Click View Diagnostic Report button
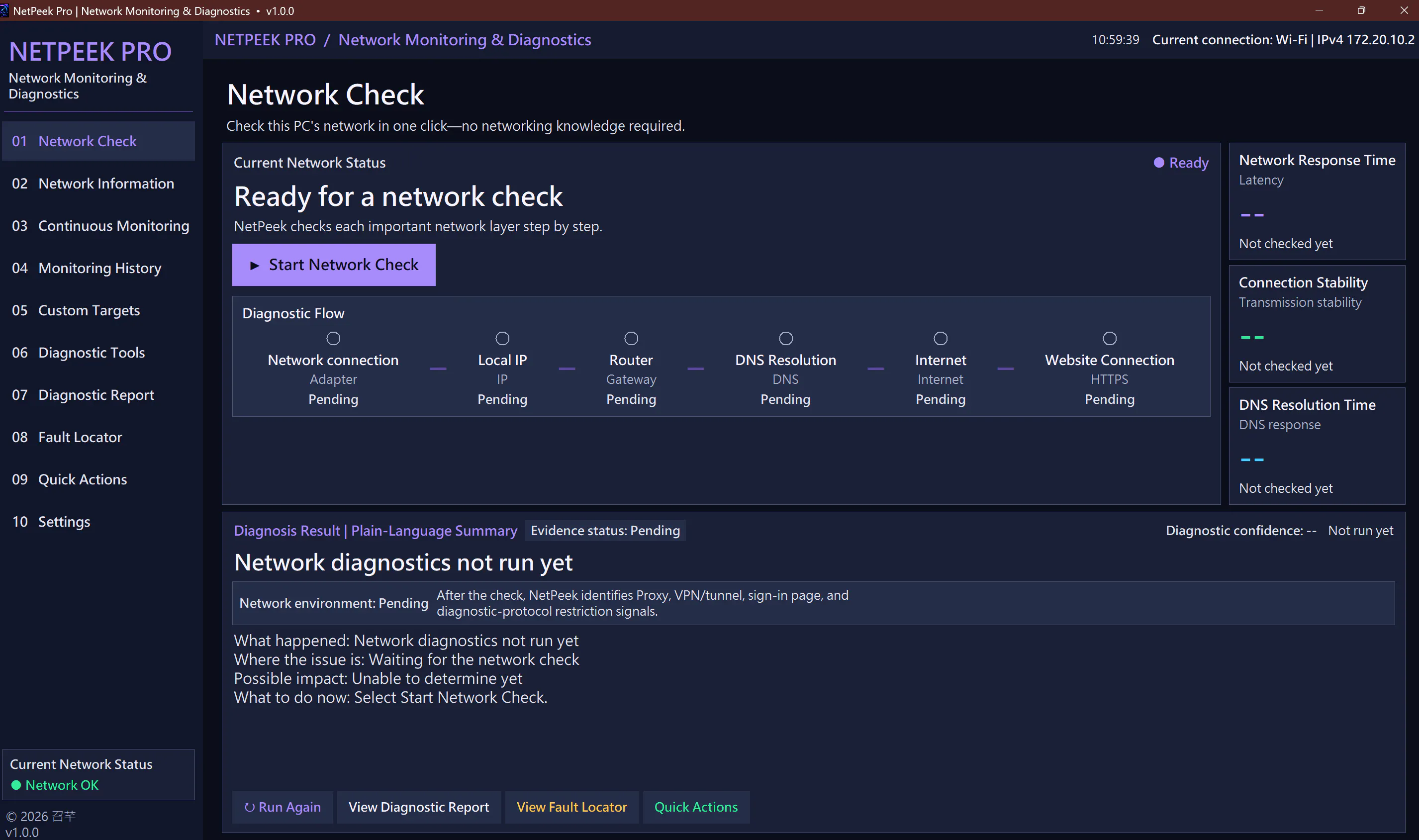The height and width of the screenshot is (840, 1419). pyautogui.click(x=418, y=807)
